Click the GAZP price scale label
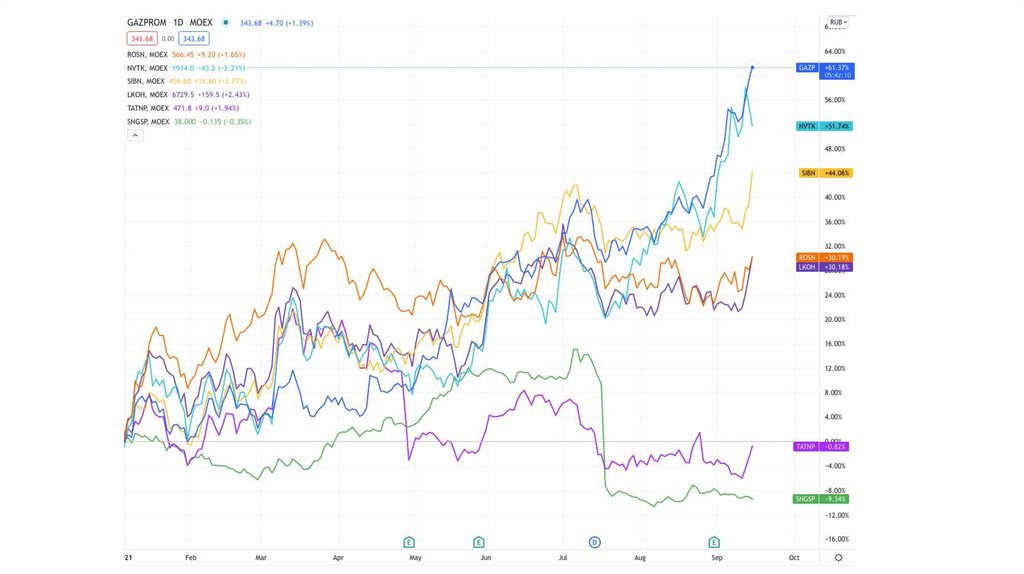 [x=807, y=68]
